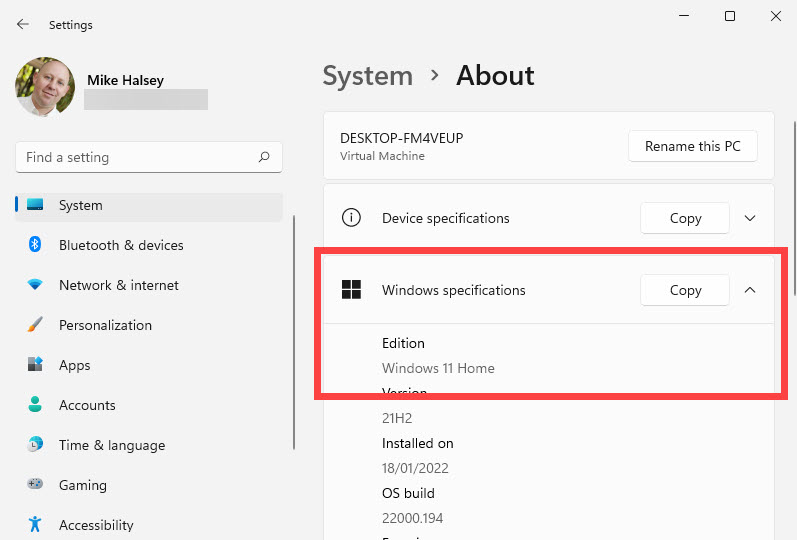Click the search magnifier icon
797x540 pixels.
pyautogui.click(x=264, y=157)
